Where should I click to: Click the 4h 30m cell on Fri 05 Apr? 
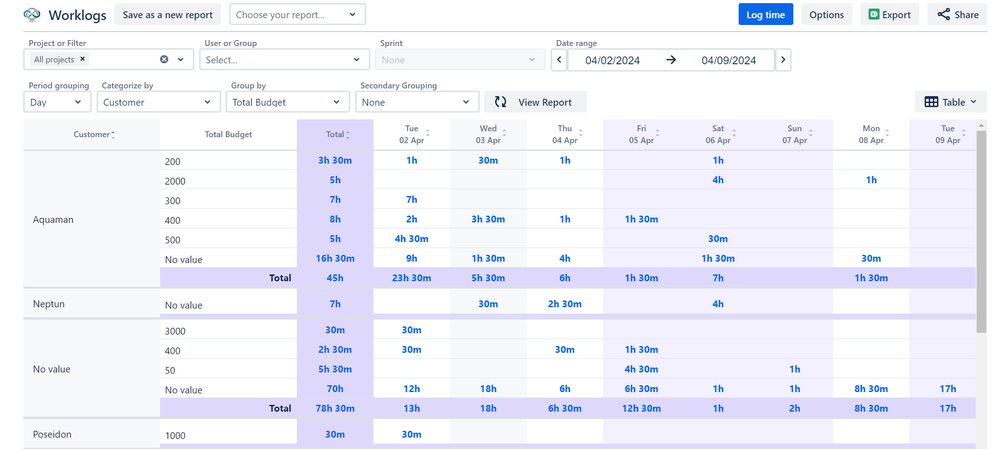coord(641,369)
